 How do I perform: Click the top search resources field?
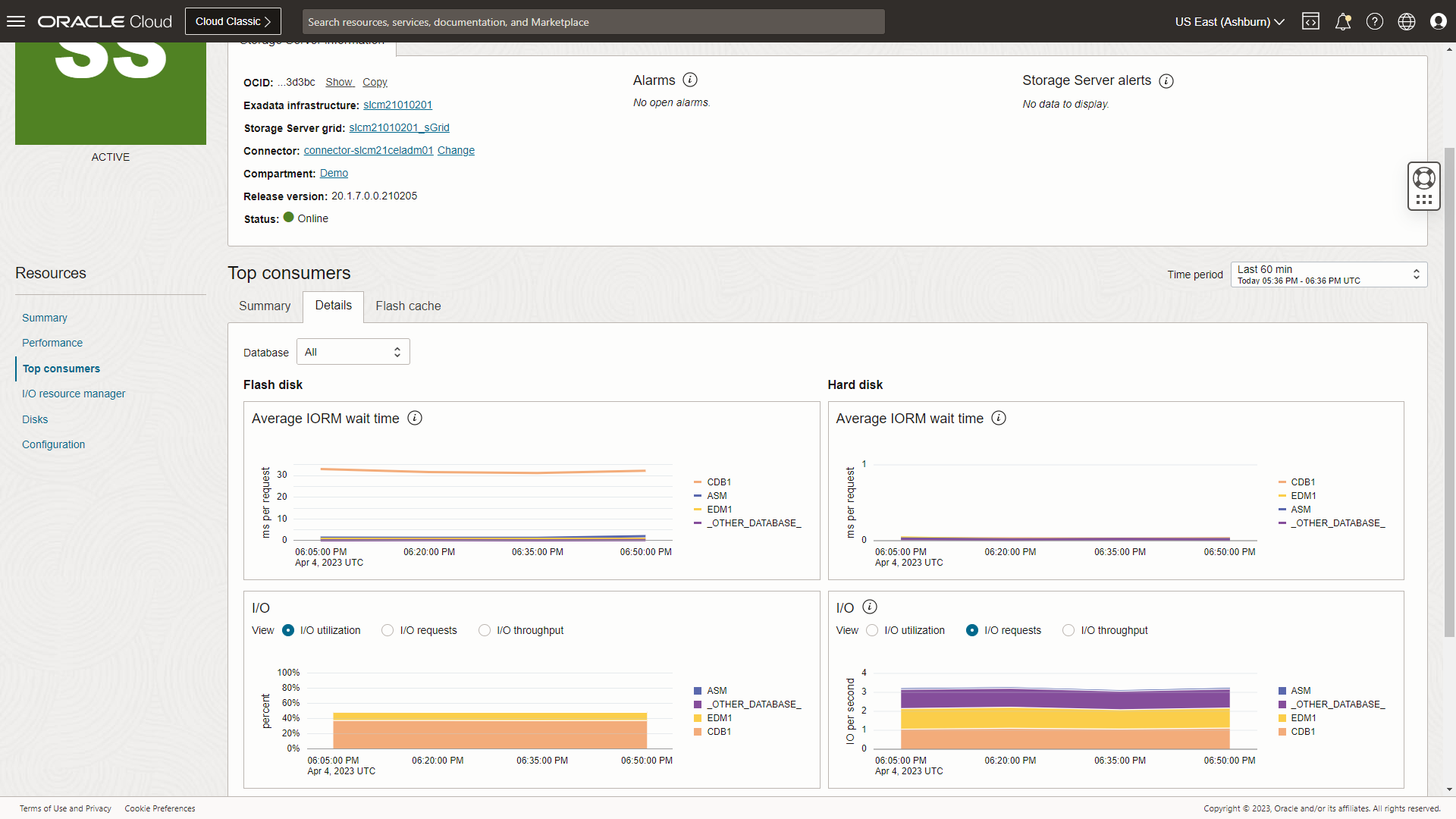593,21
